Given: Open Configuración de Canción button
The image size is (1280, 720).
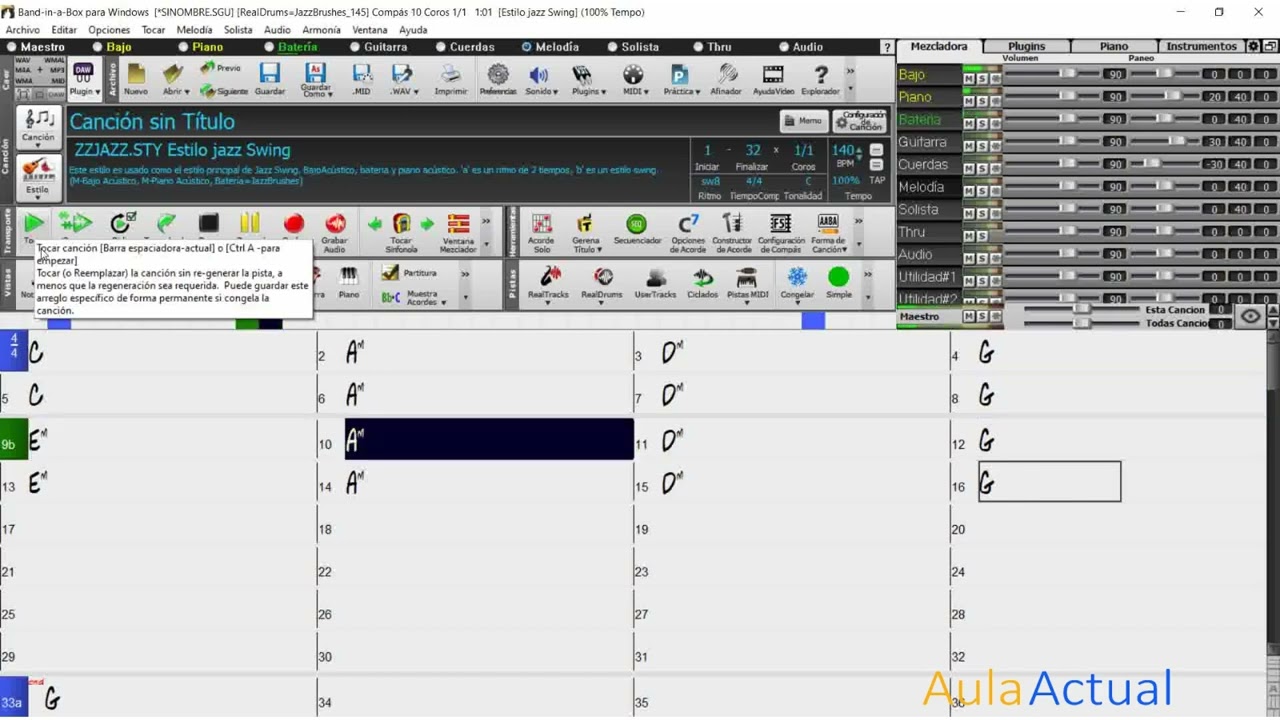Looking at the screenshot, I should click(x=860, y=121).
